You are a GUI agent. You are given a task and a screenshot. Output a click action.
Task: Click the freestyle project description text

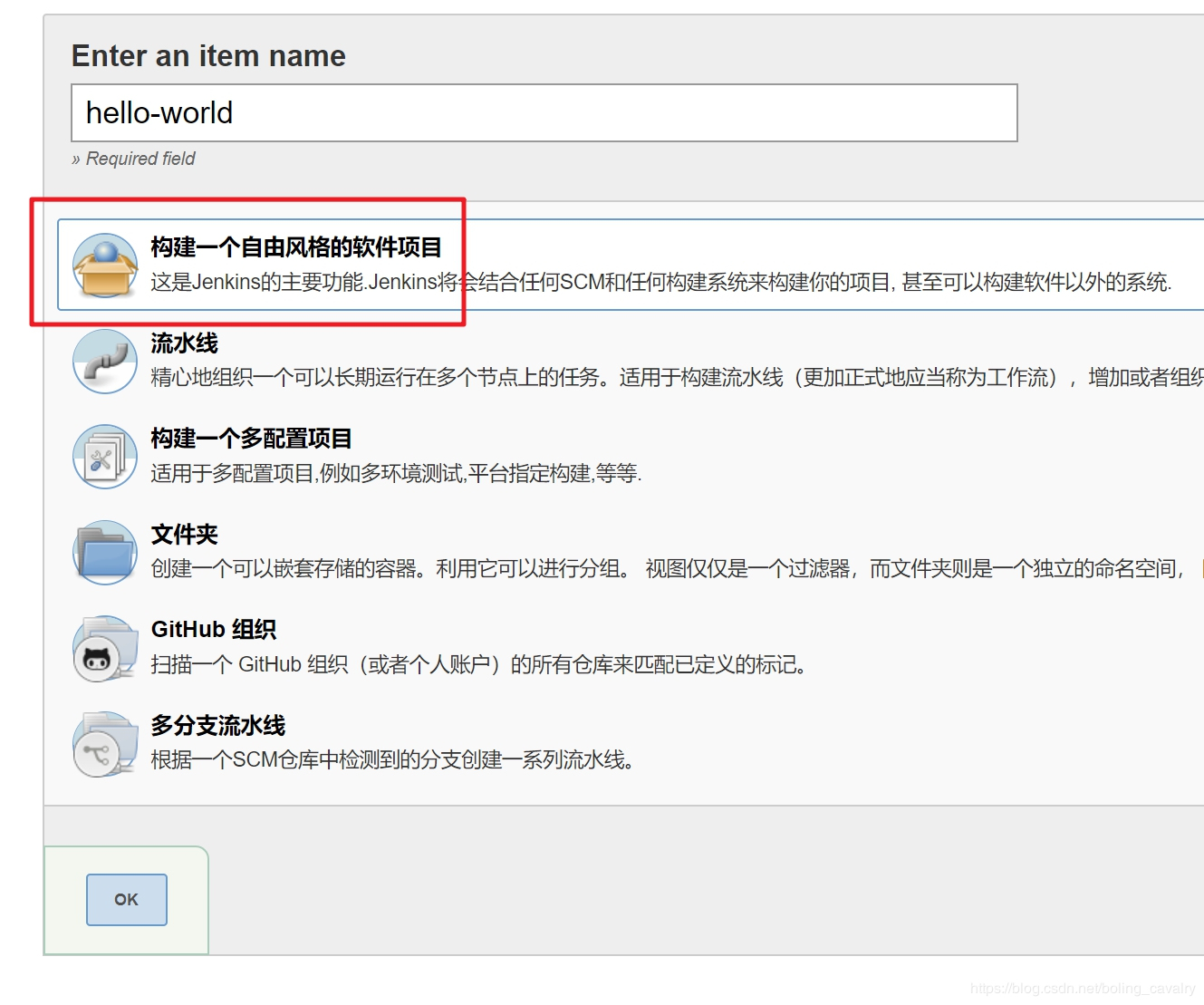tap(661, 282)
